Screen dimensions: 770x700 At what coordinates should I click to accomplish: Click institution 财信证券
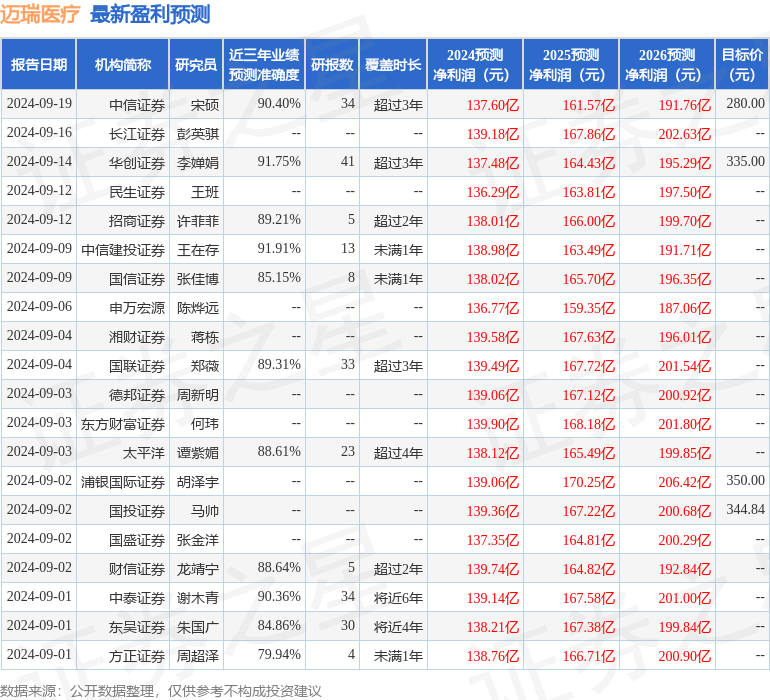[137, 569]
